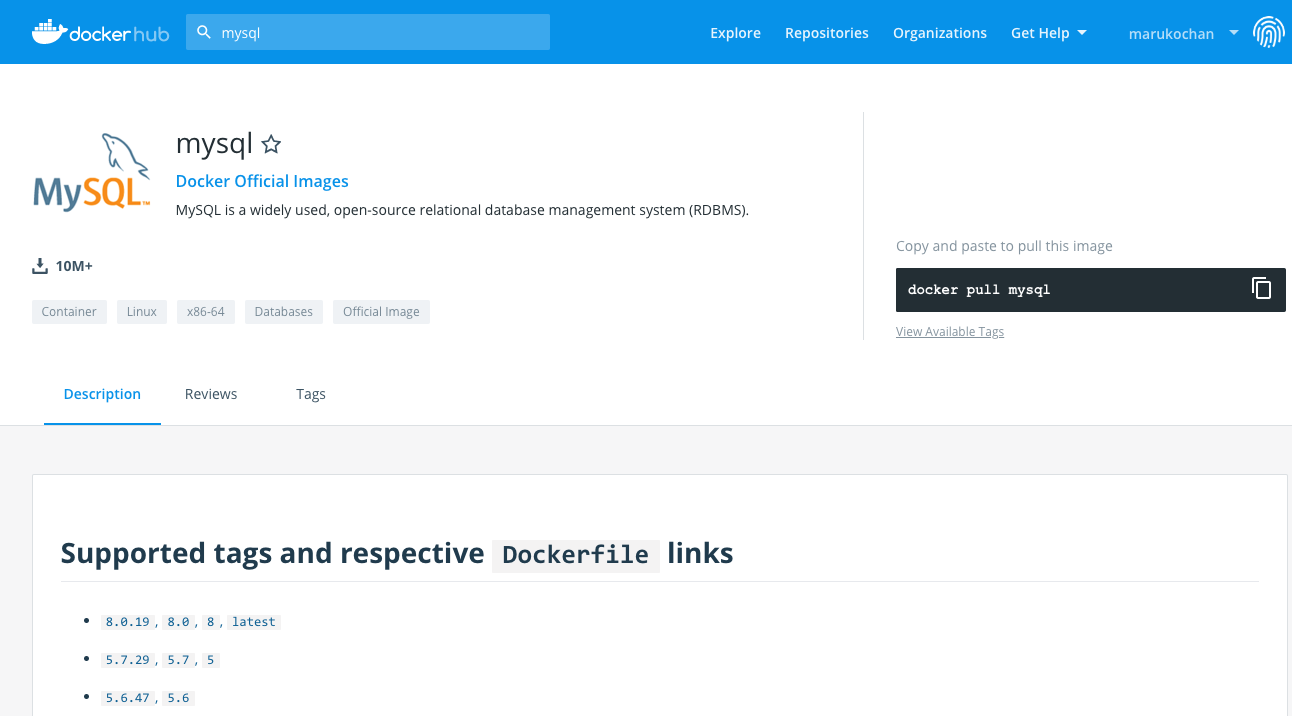Star the mysql repository
This screenshot has height=716, width=1292.
270,145
